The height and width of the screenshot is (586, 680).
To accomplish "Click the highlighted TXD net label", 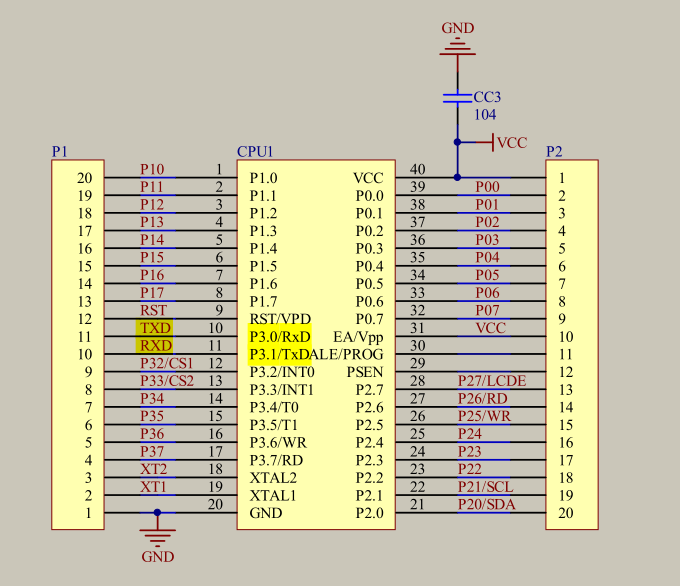I will click(155, 328).
